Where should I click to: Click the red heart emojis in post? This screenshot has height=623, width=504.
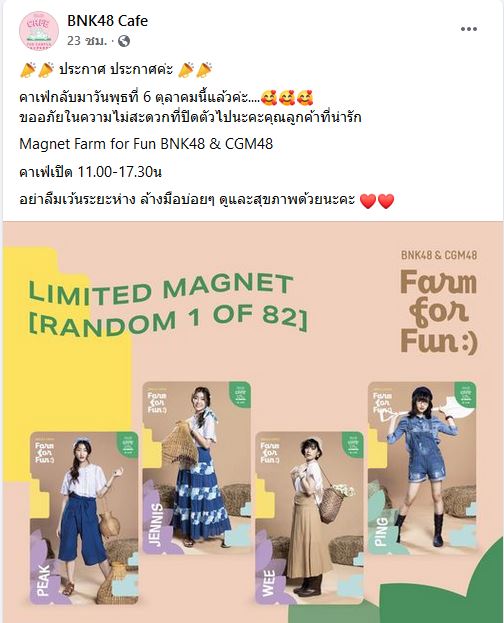coord(377,201)
